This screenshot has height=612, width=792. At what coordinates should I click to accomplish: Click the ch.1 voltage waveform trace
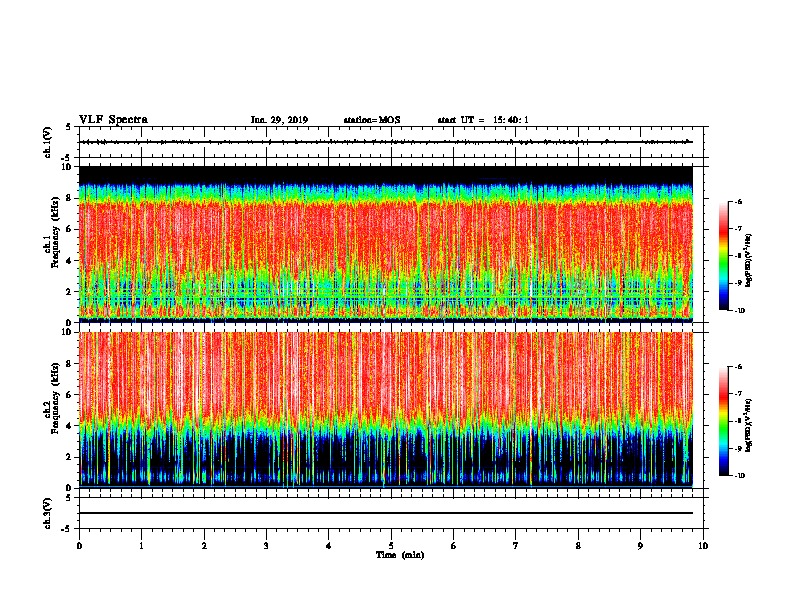pyautogui.click(x=386, y=142)
